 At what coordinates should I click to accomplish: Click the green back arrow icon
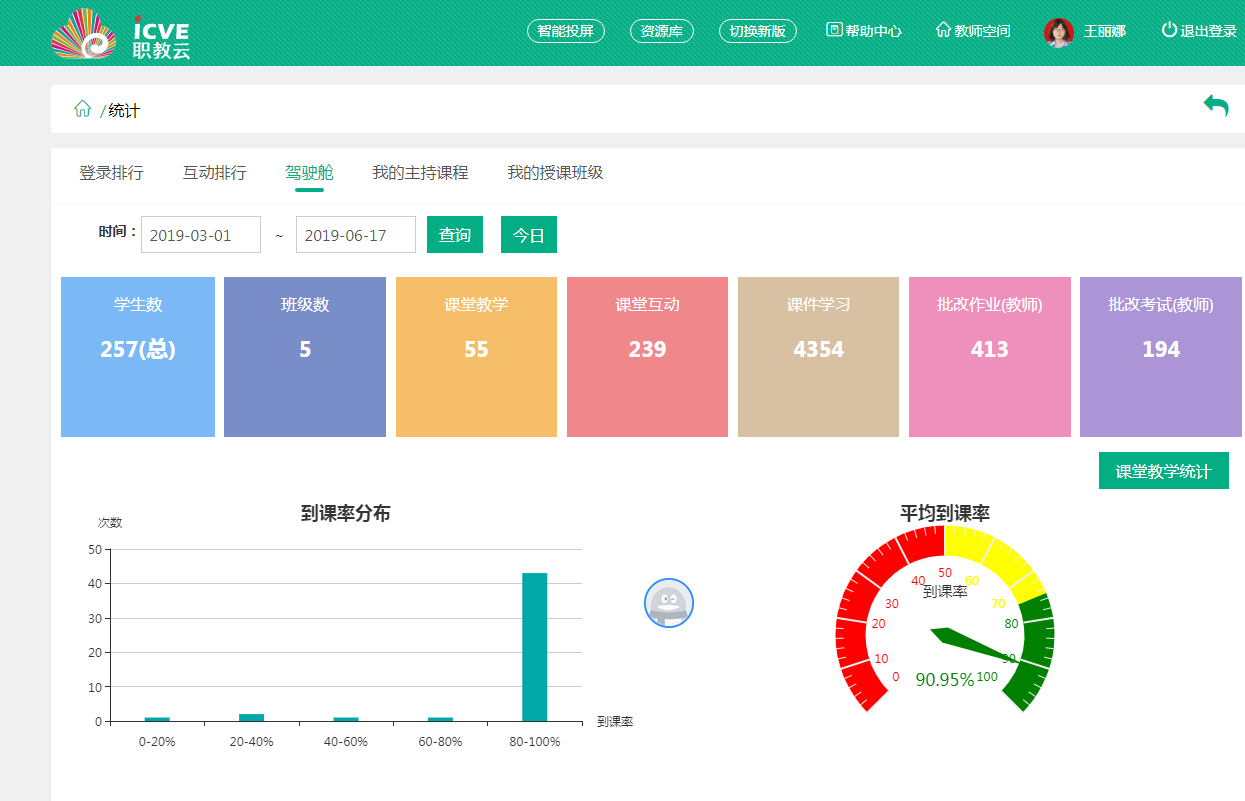coord(1215,105)
